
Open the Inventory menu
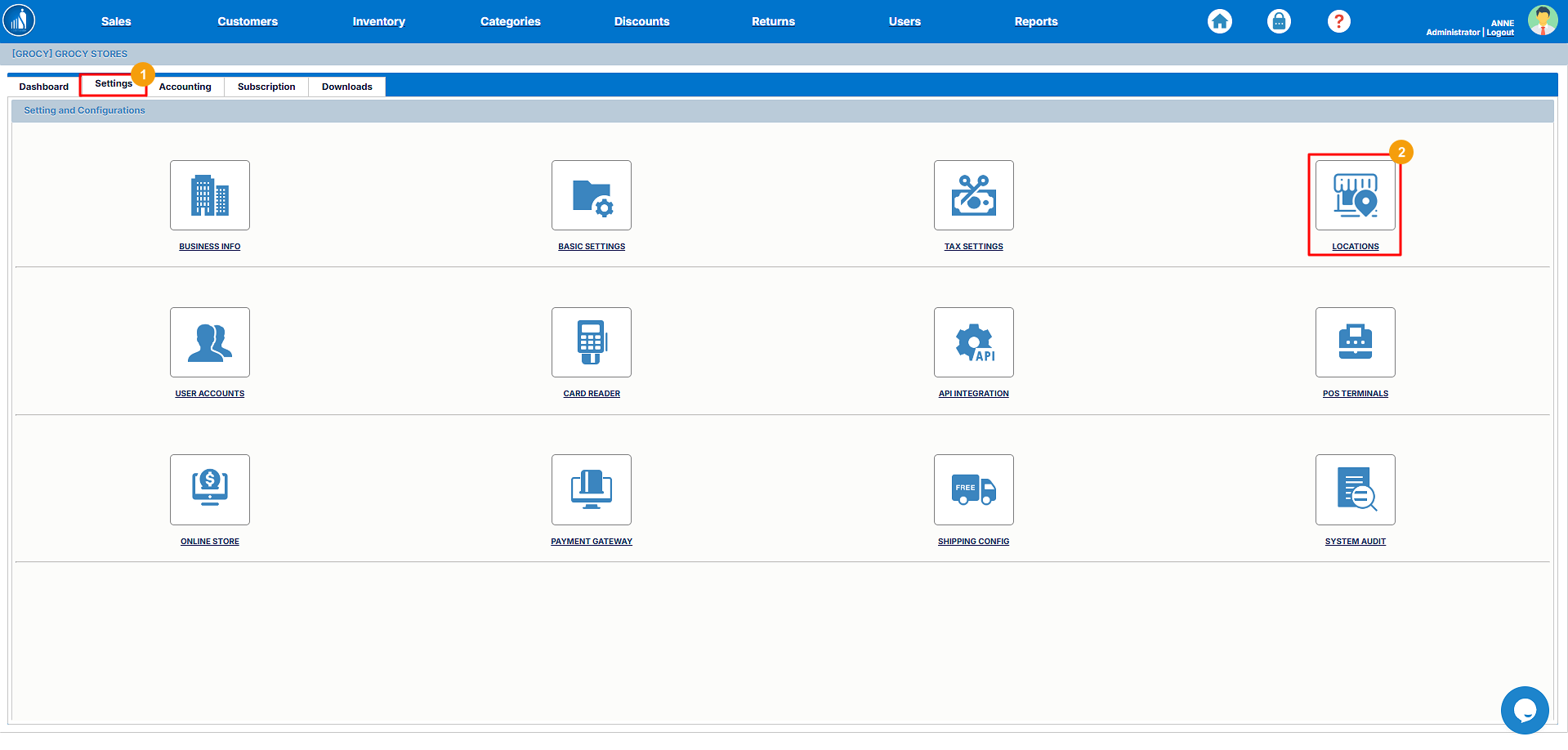point(378,21)
